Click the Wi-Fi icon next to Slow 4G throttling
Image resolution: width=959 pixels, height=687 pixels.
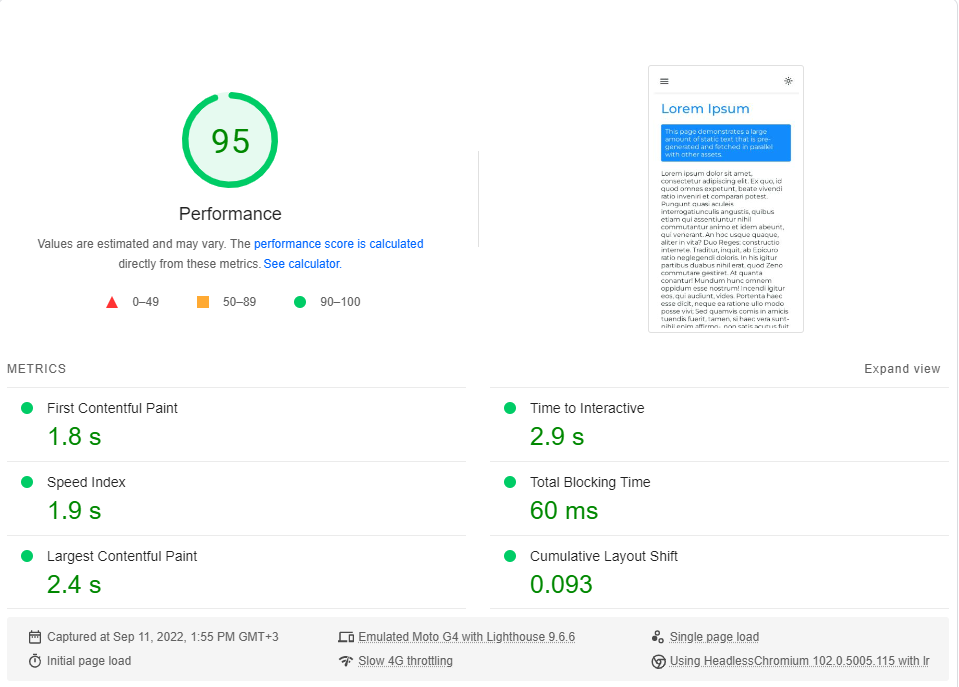pyautogui.click(x=345, y=661)
